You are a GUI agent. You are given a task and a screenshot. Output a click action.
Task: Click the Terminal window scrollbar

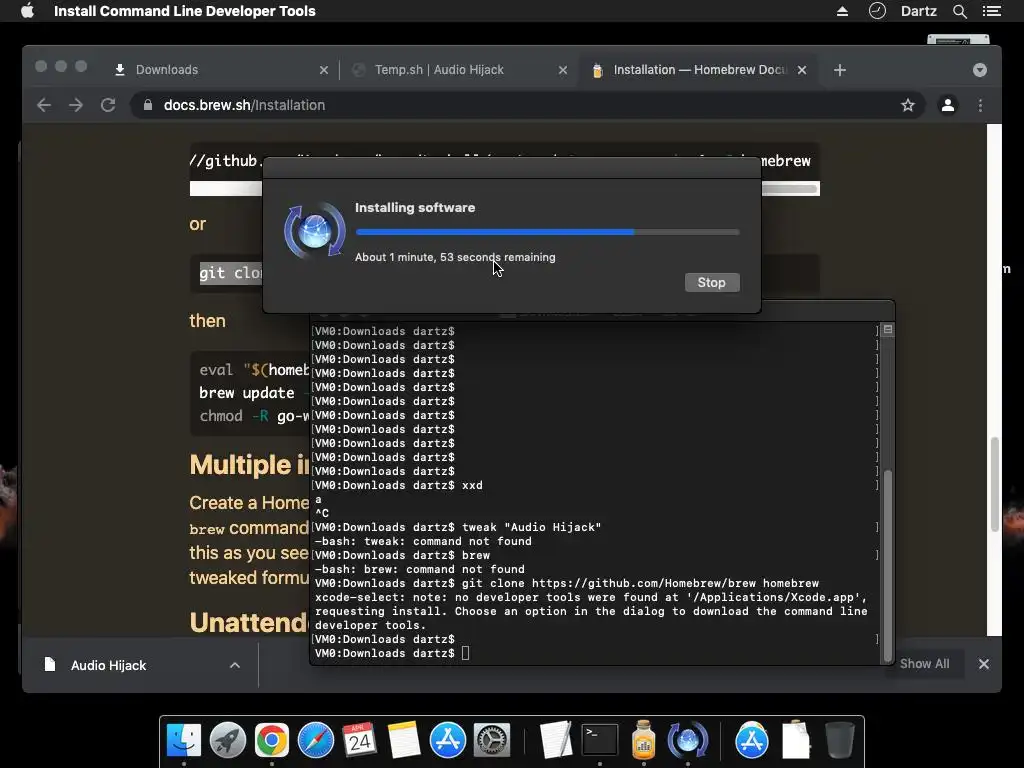pyautogui.click(x=887, y=565)
